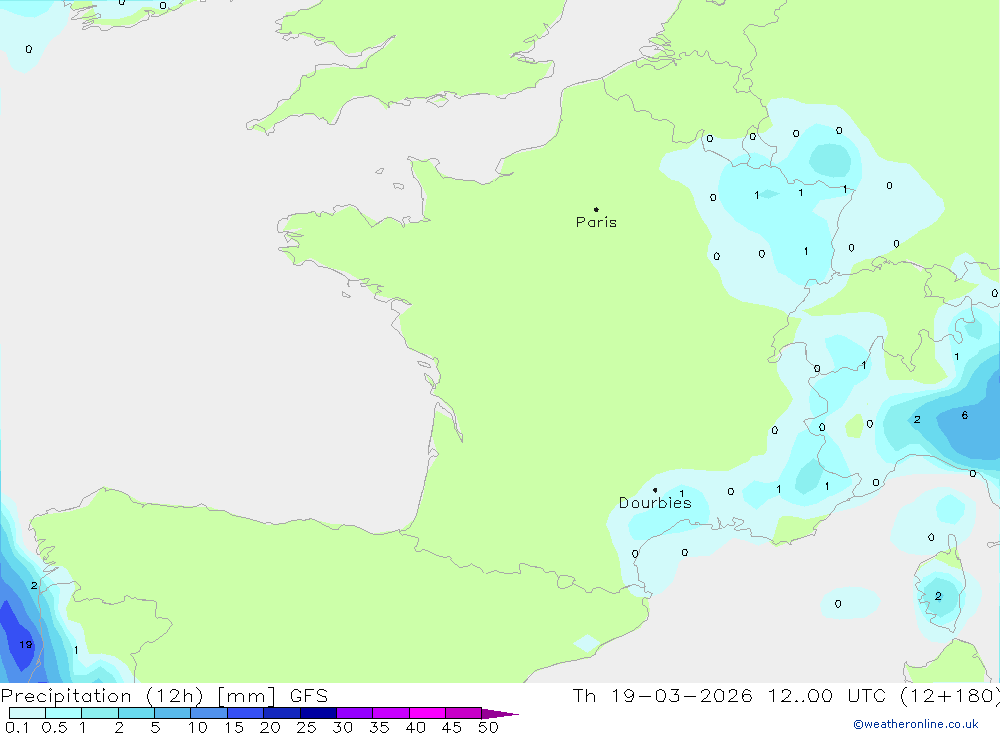Click the '(12+180)' forecast offset text
The width and height of the screenshot is (1000, 733).
950,696
